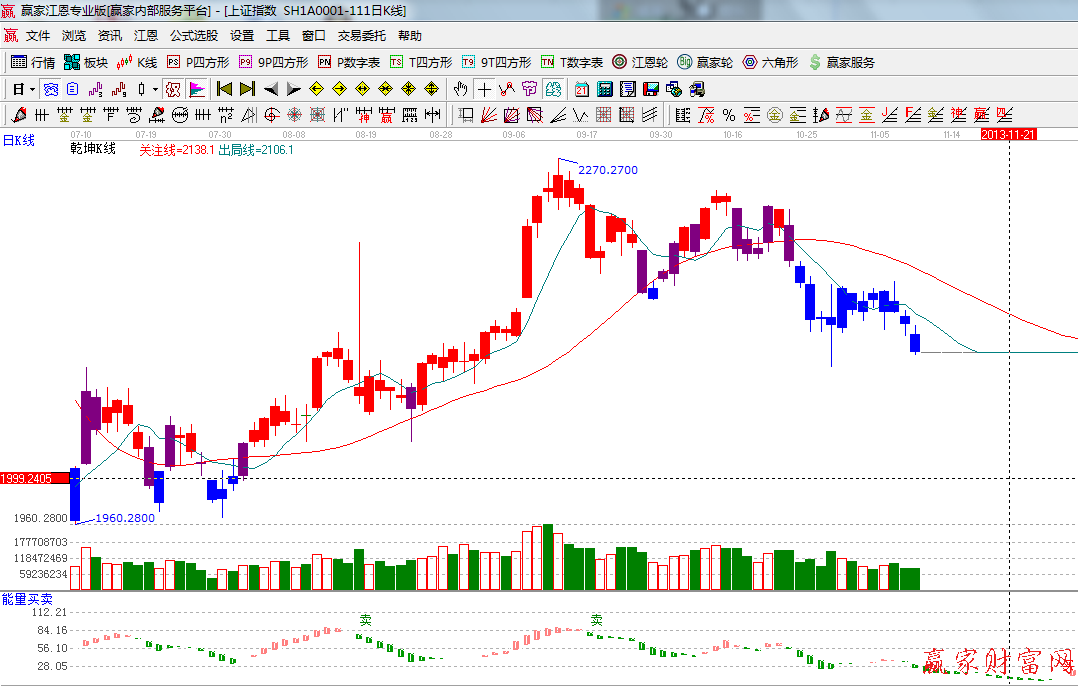The image size is (1078, 686).
Task: Click the 板块 sector button
Action: coord(86,62)
